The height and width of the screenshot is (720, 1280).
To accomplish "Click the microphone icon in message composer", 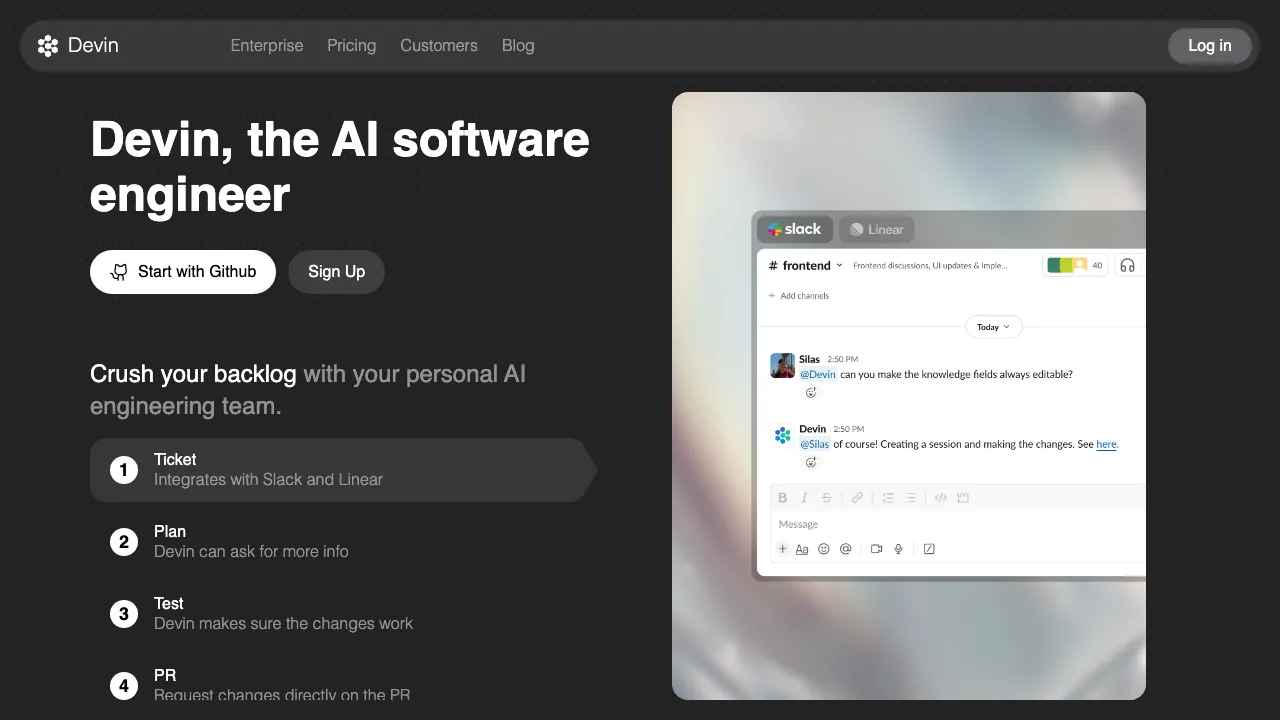I will pos(899,549).
